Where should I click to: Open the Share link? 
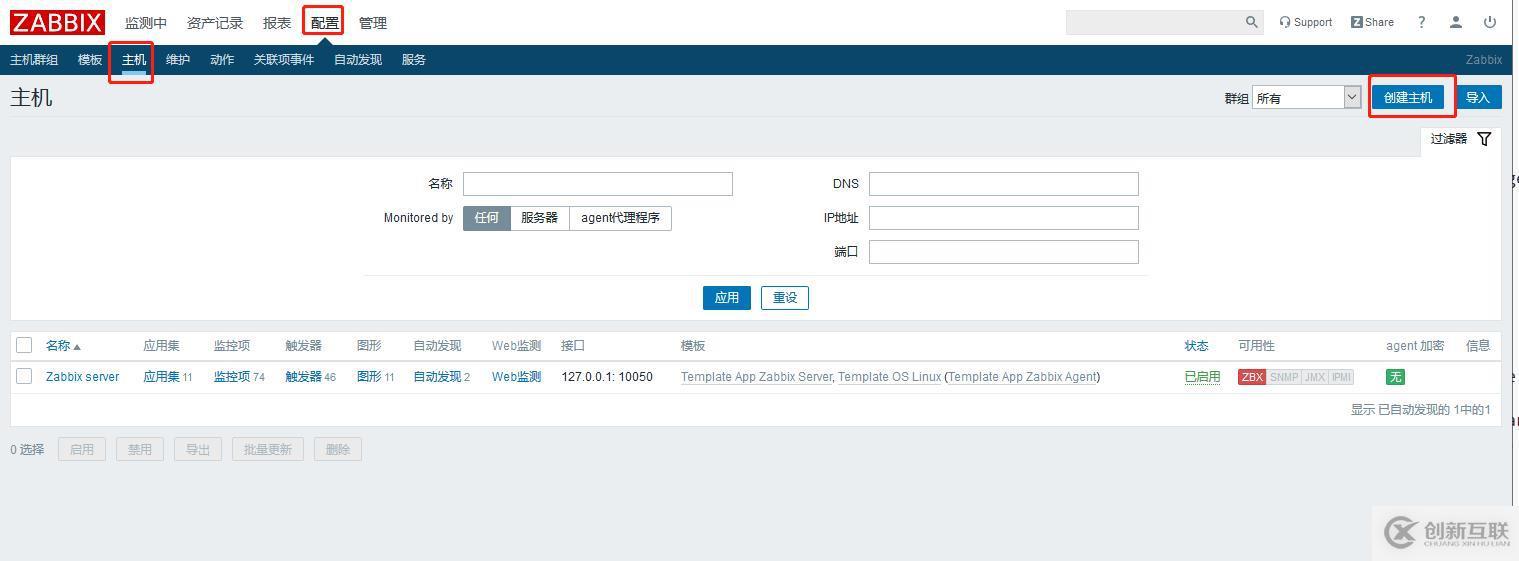tap(1372, 22)
